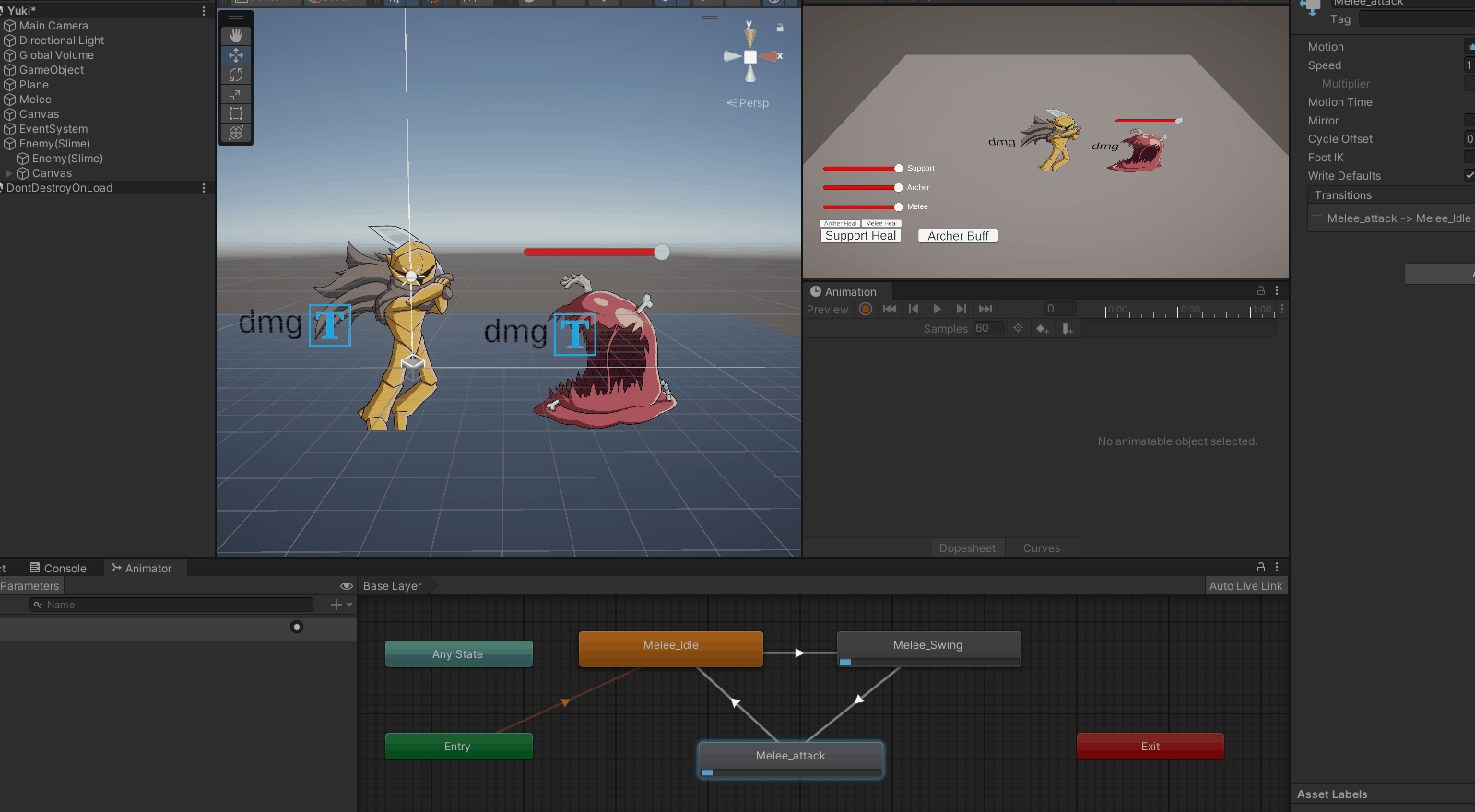This screenshot has width=1475, height=812.
Task: Play the animation clip preview
Action: click(938, 309)
